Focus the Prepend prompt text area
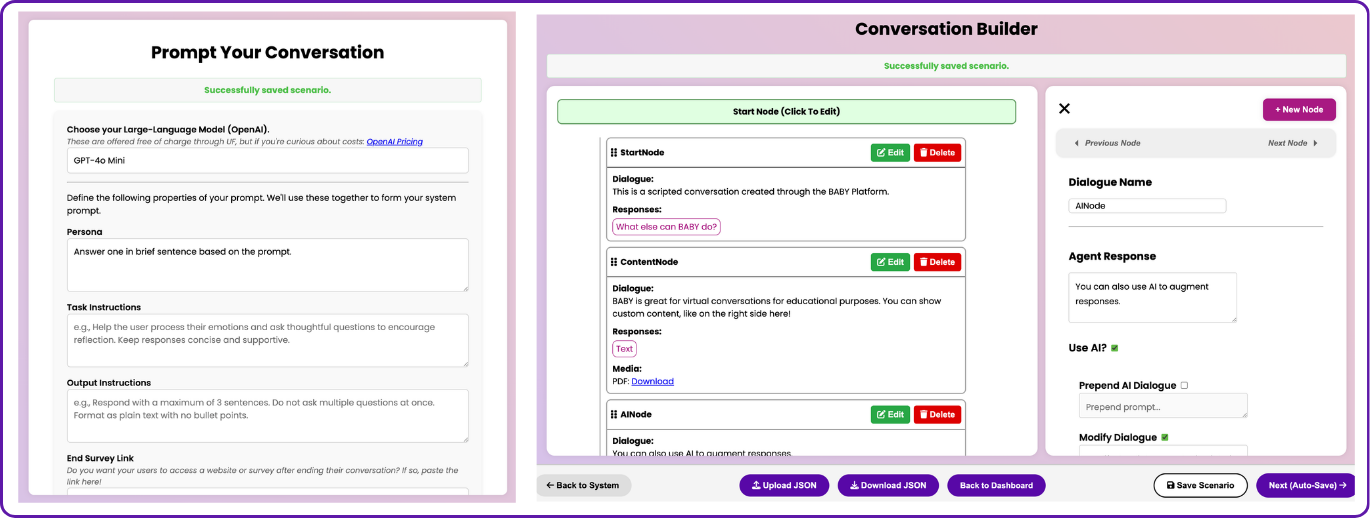Viewport: 1371px width, 518px height. click(1163, 405)
